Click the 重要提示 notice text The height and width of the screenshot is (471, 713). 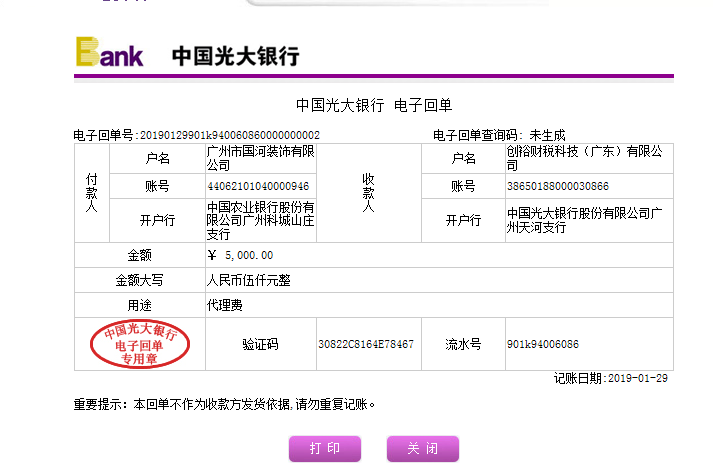point(225,404)
